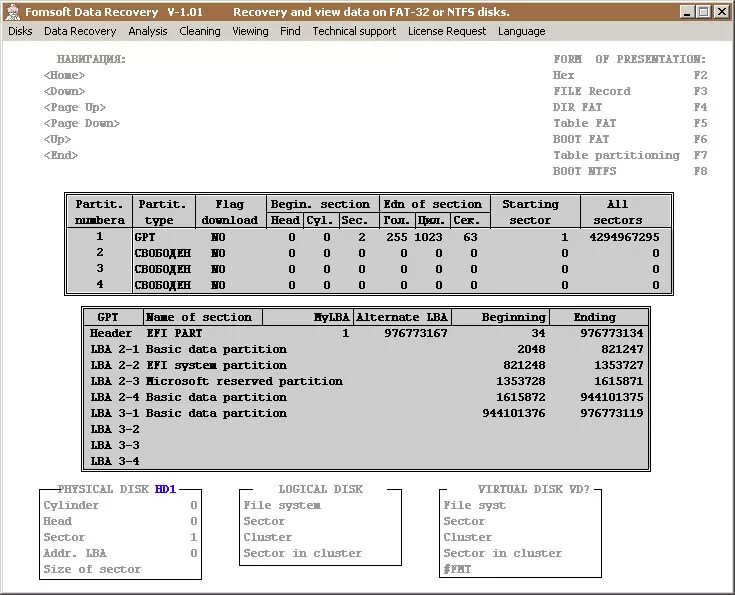
Task: Select LBA 3-1 Basic data partition row
Action: point(366,413)
